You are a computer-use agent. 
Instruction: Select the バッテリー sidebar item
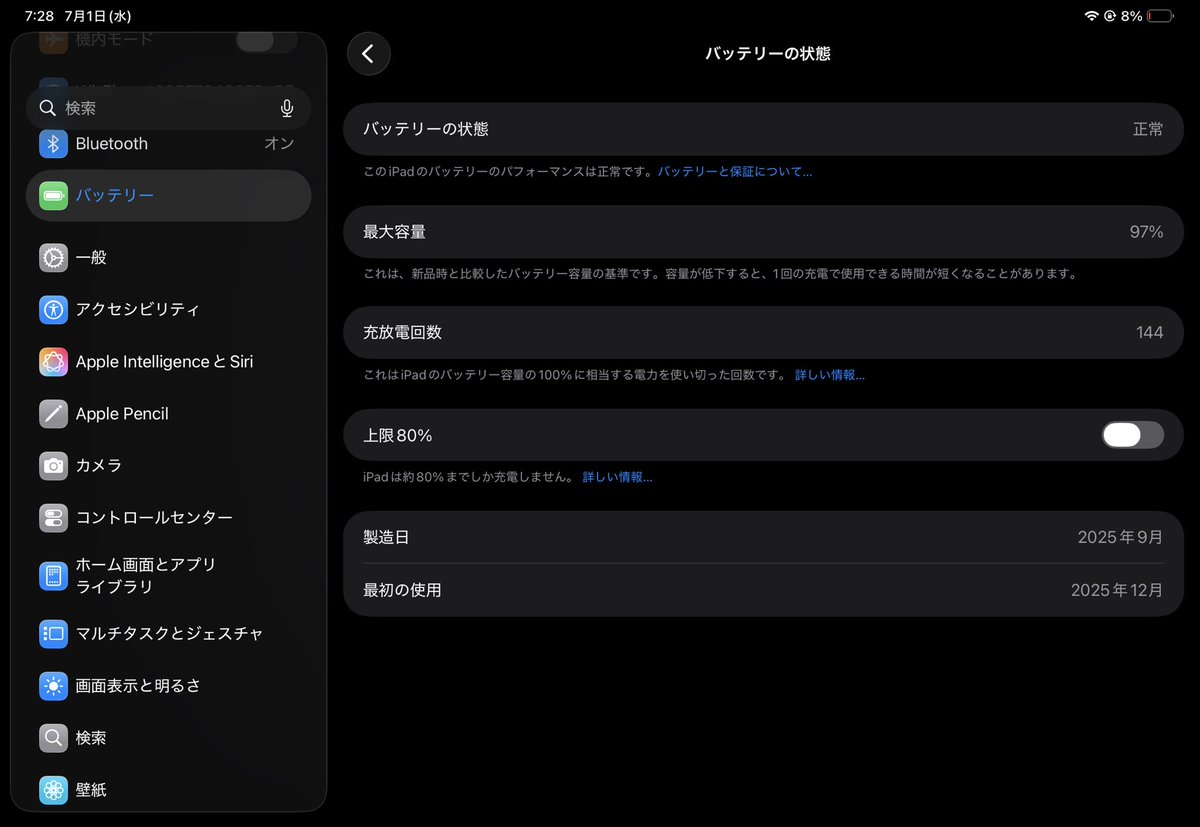[x=168, y=196]
